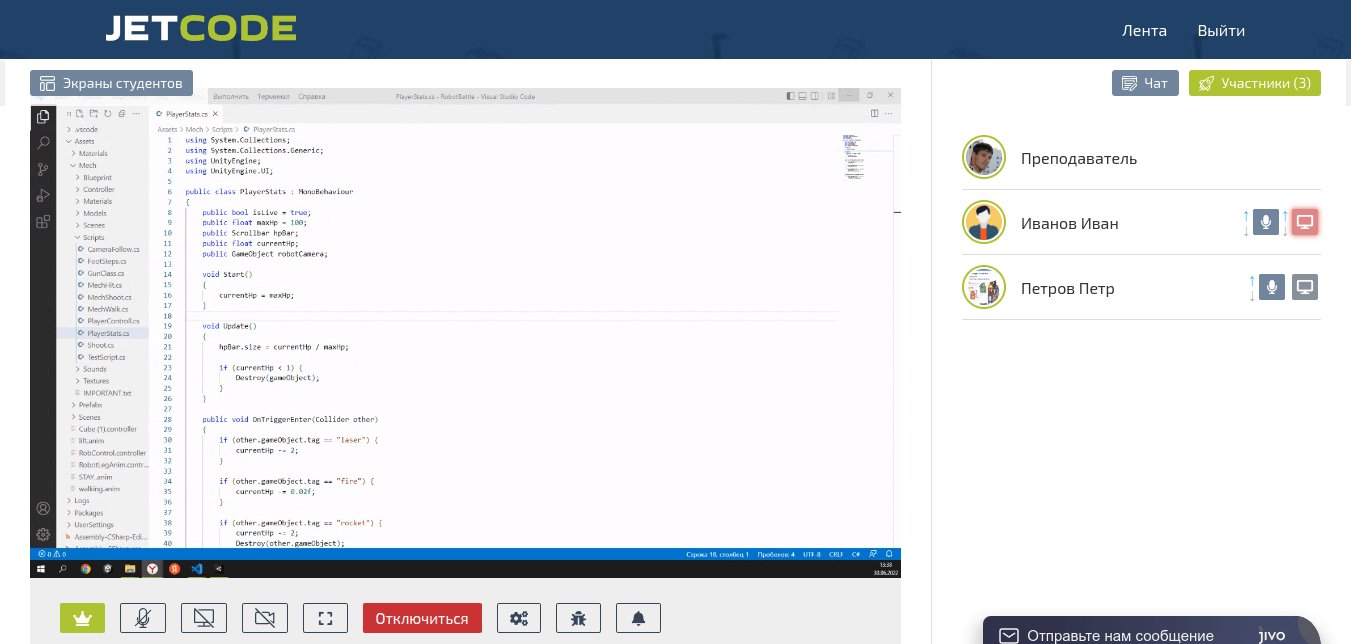
Task: Expand the Prefabs folder in explorer tree
Action: point(91,405)
